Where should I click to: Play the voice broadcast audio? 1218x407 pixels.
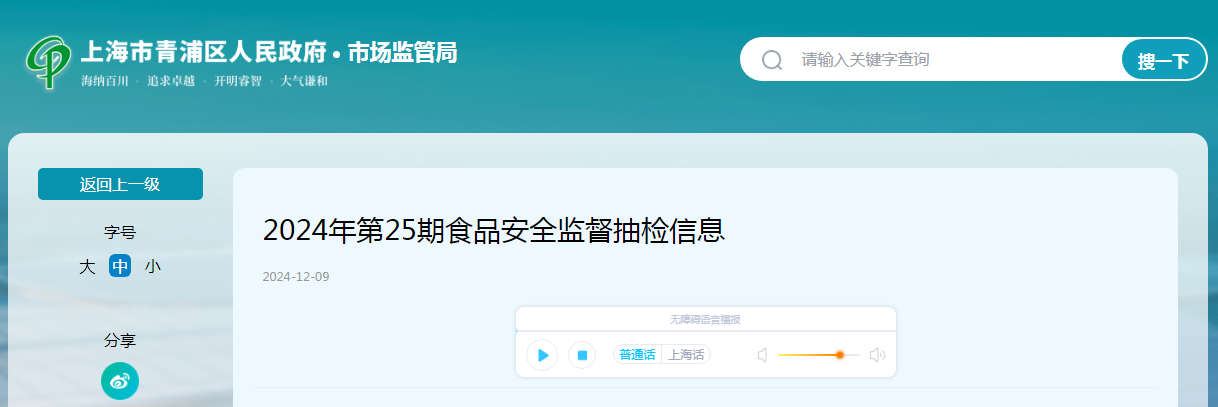(x=542, y=355)
